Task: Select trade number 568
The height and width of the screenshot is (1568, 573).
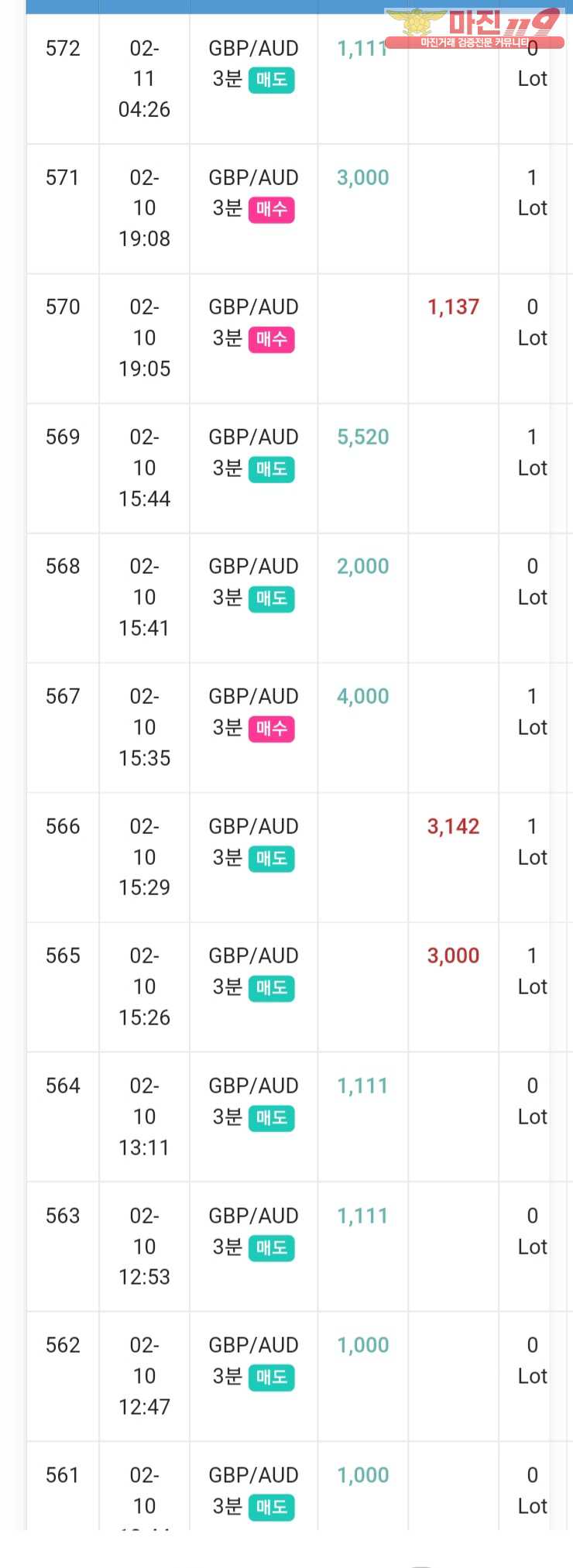Action: click(63, 567)
